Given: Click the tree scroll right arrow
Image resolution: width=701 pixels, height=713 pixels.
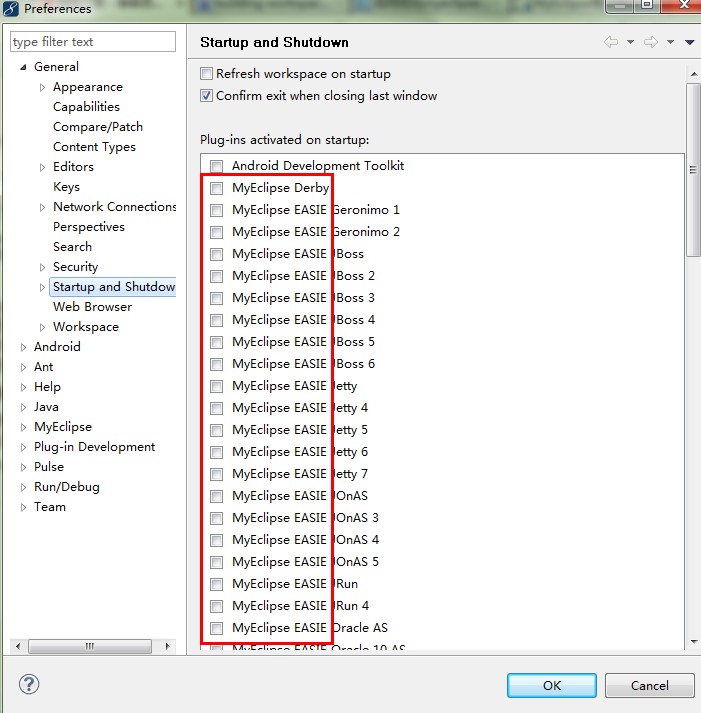Looking at the screenshot, I should tap(167, 646).
